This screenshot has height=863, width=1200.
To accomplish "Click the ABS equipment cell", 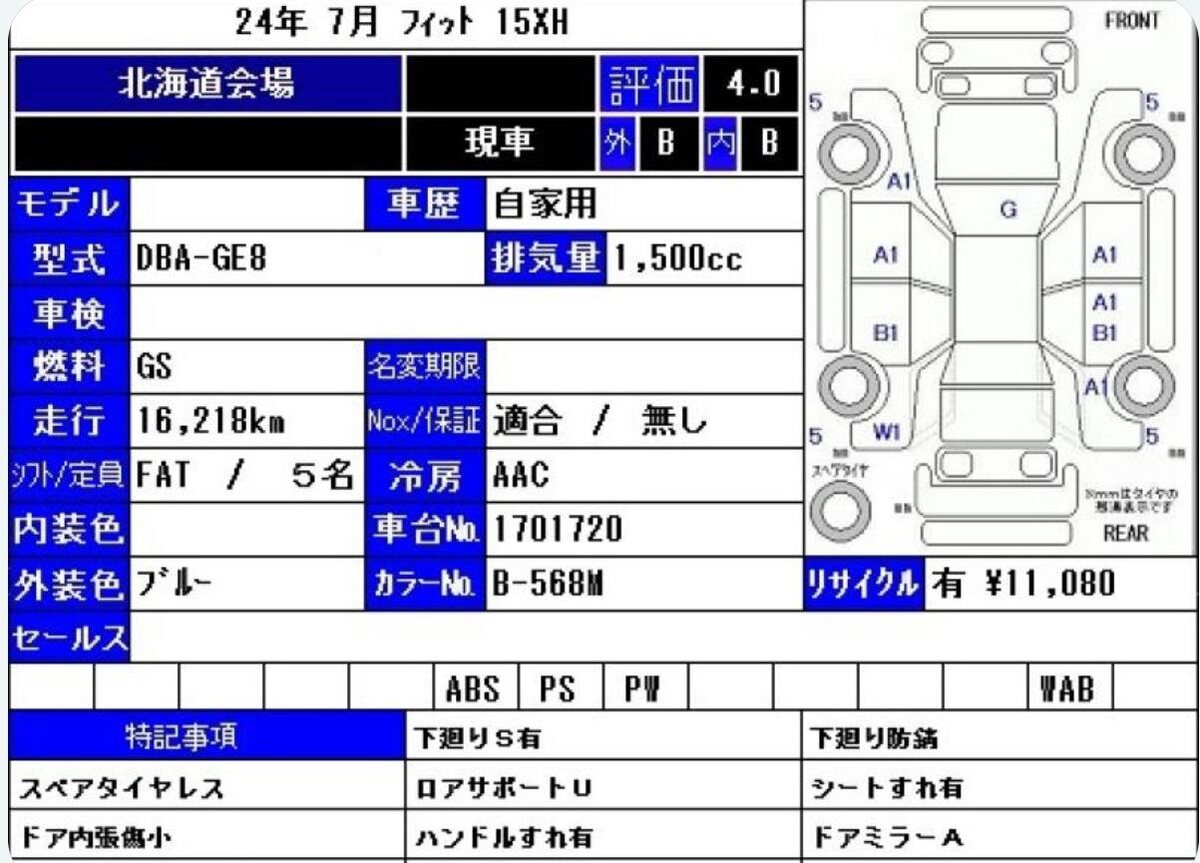I will coord(473,688).
